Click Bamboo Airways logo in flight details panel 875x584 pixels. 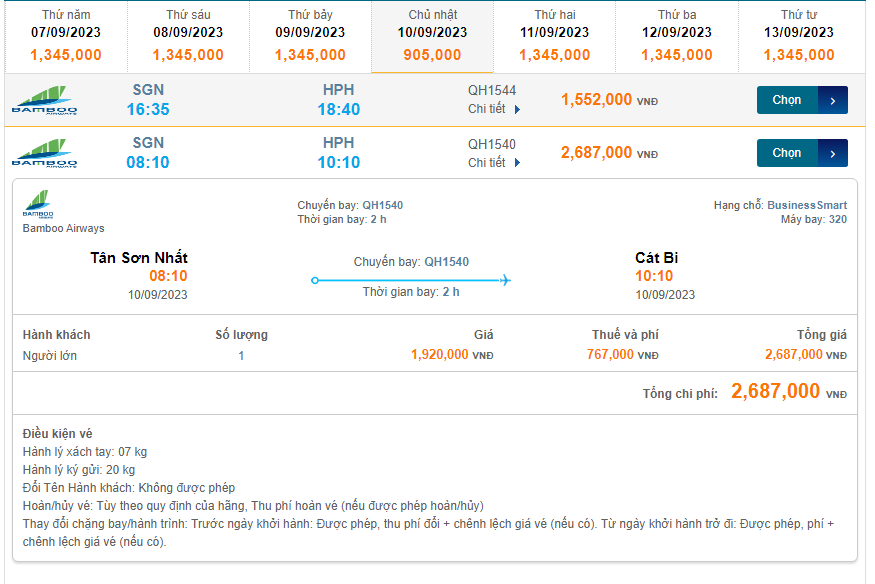click(38, 204)
